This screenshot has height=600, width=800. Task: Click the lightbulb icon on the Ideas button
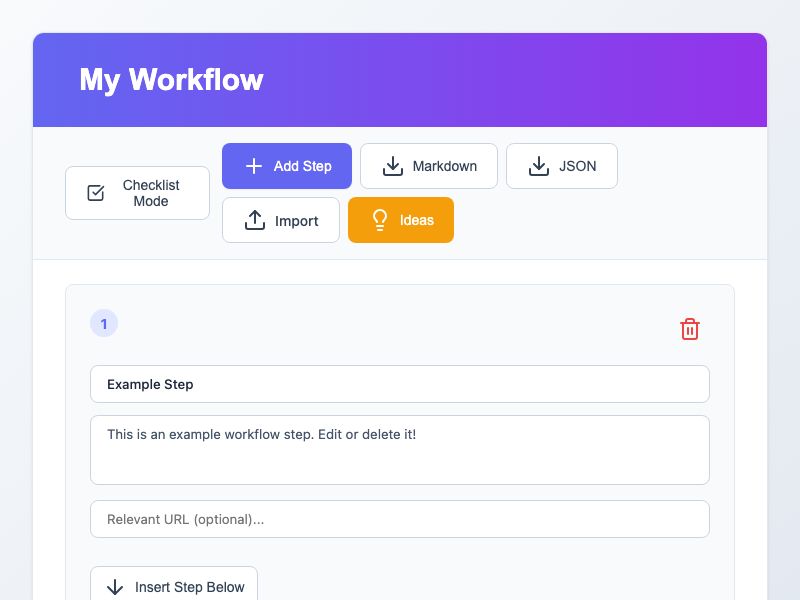380,220
